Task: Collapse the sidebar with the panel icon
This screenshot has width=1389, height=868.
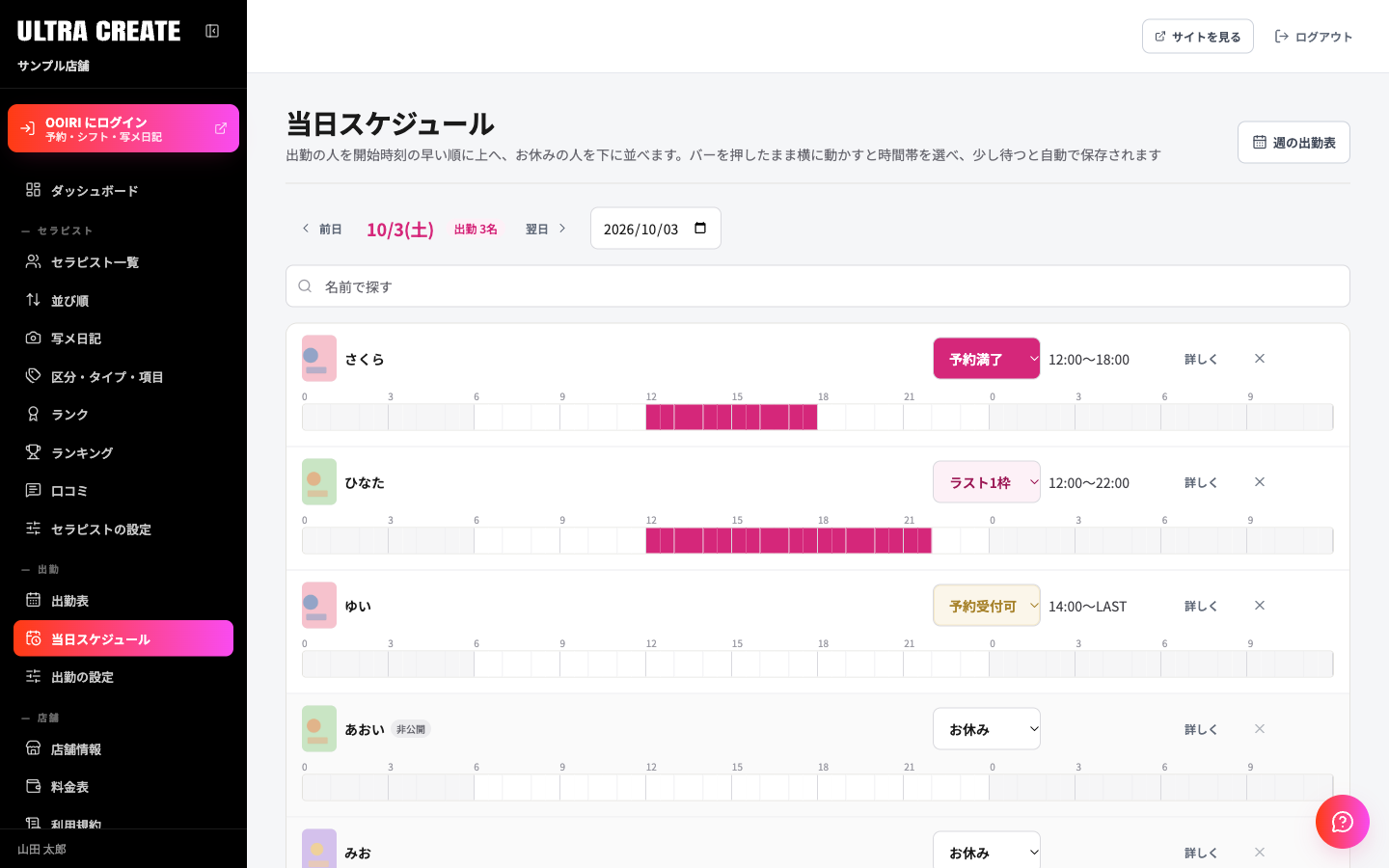Action: click(212, 31)
